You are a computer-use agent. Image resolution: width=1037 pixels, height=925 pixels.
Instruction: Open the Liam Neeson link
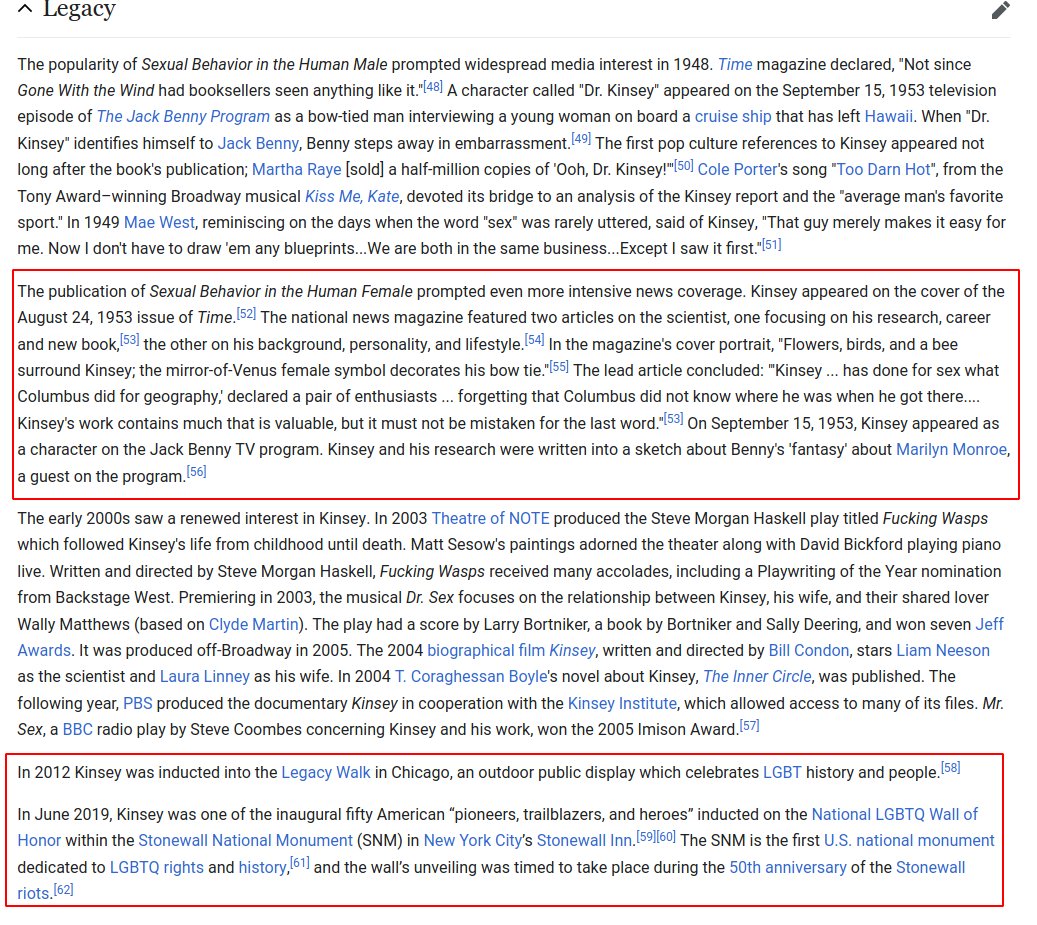tap(943, 651)
